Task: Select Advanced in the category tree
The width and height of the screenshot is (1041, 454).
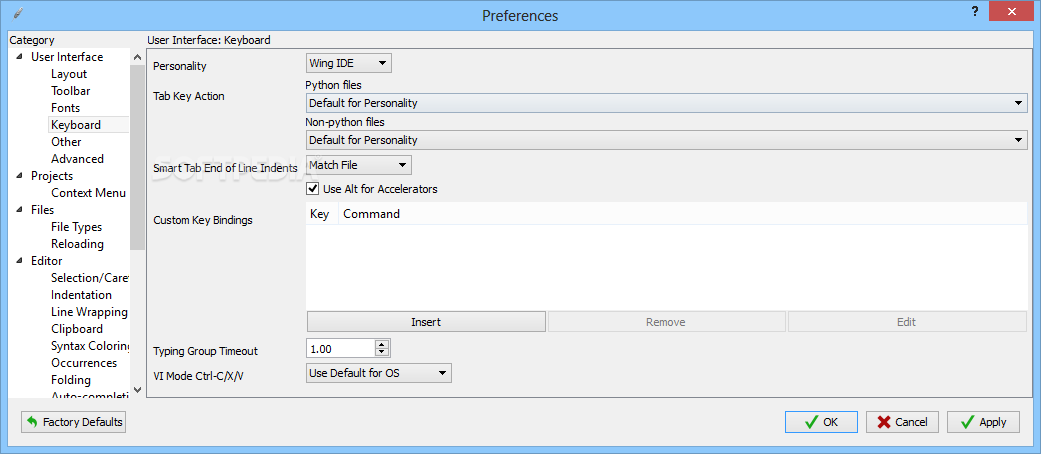Action: (77, 159)
